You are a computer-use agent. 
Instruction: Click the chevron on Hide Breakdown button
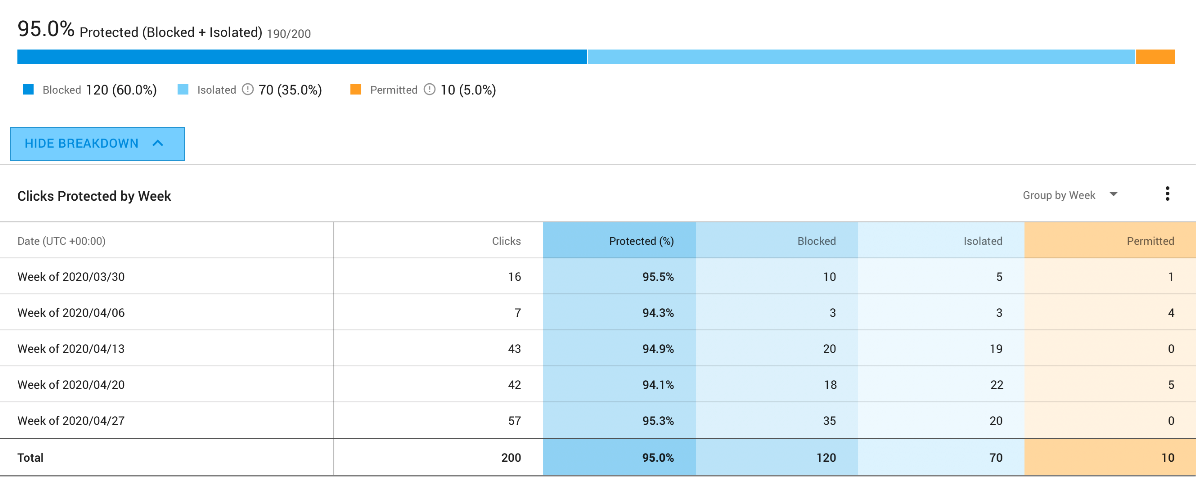[158, 143]
